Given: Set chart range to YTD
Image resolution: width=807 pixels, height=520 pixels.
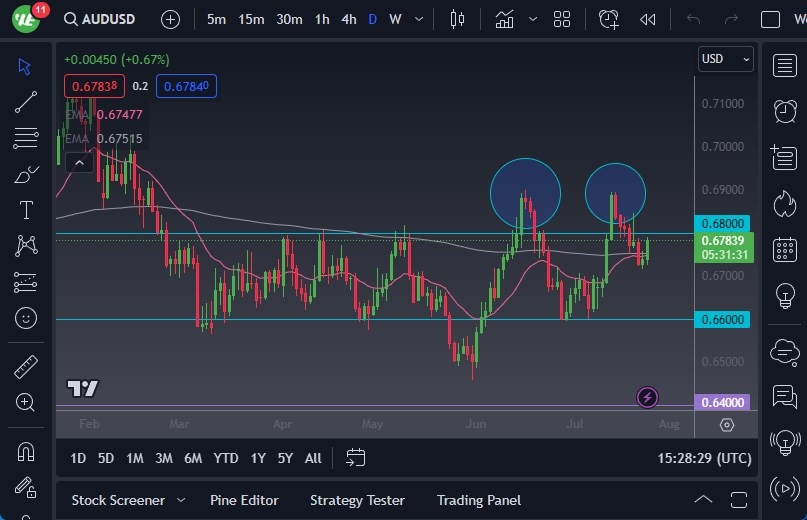Looking at the screenshot, I should pos(226,458).
